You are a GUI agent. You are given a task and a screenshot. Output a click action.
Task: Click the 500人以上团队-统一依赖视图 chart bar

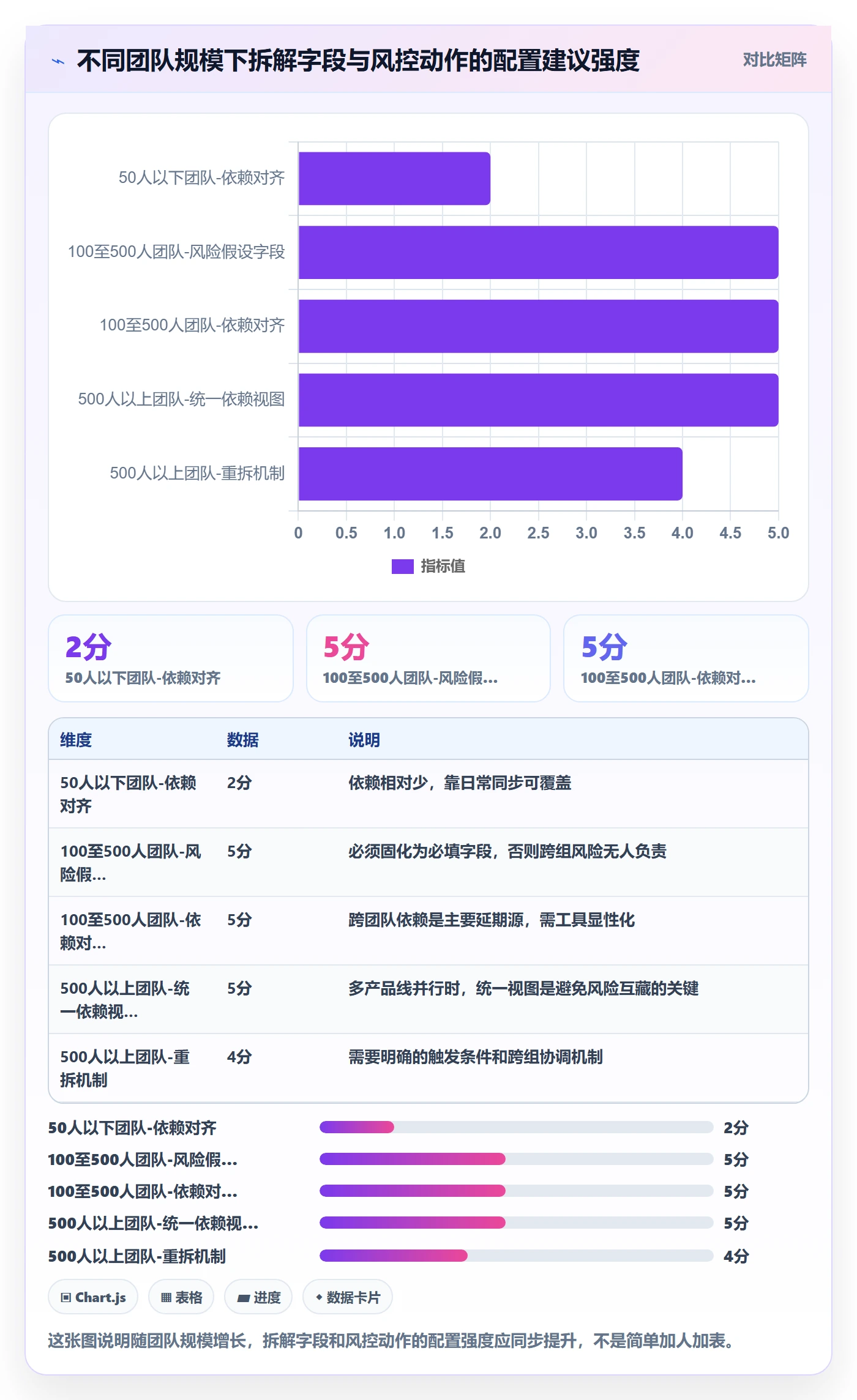pos(538,400)
